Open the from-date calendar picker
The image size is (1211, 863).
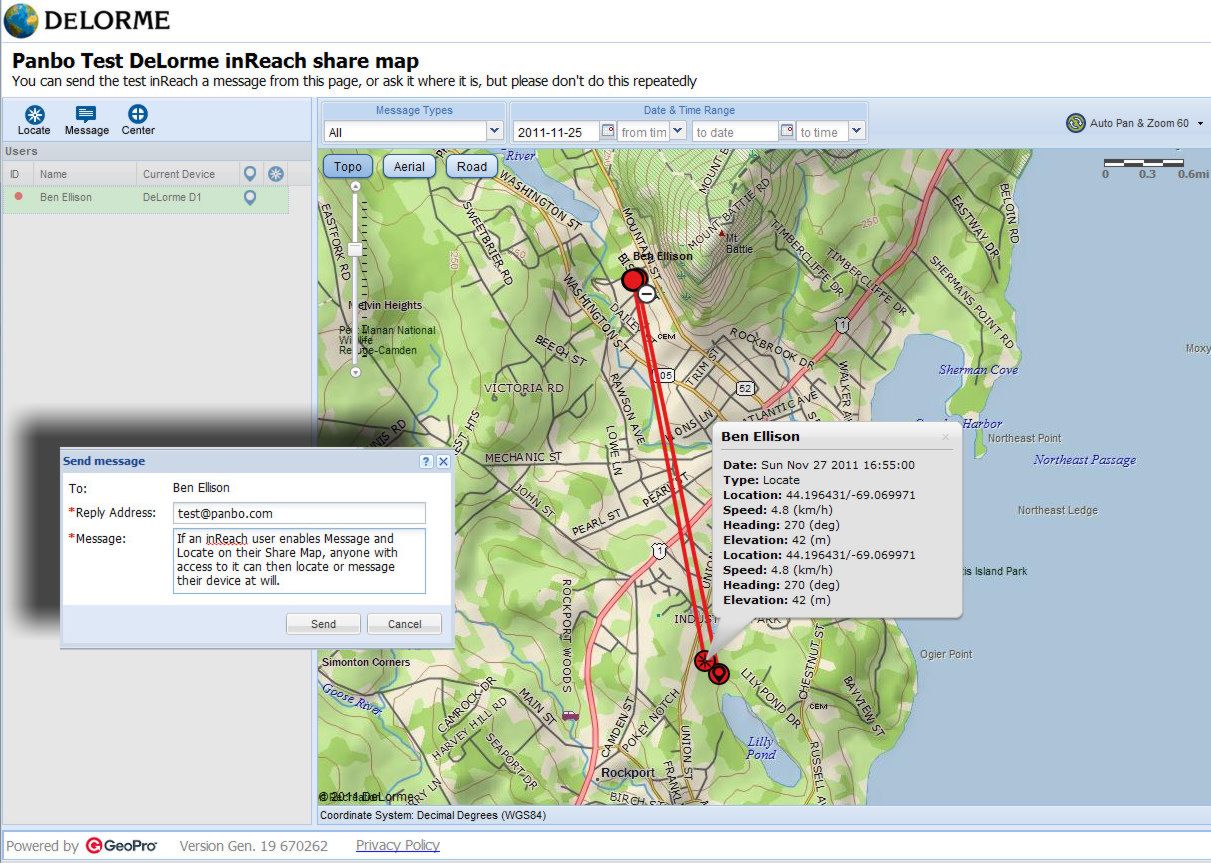pos(607,131)
